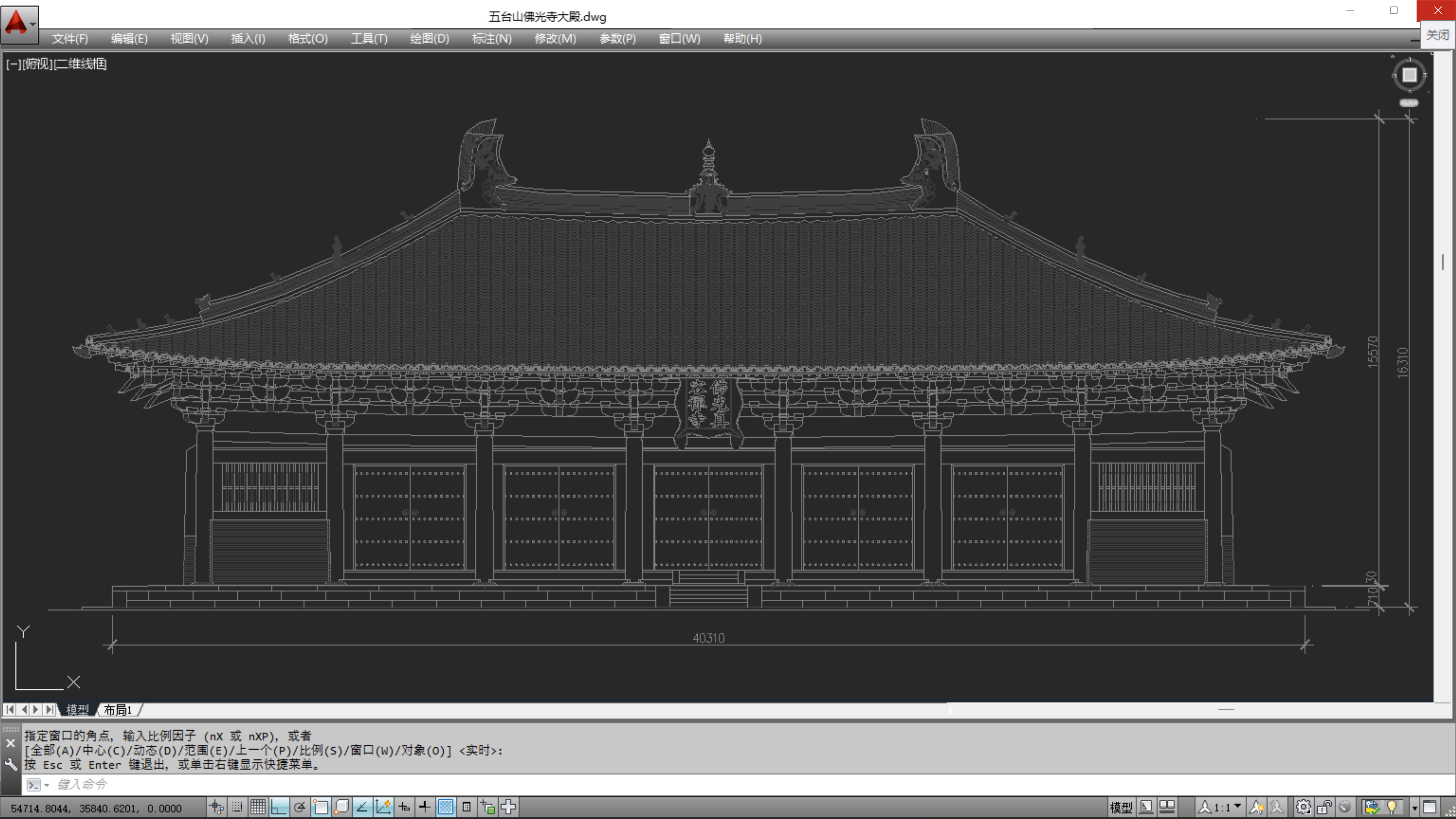Toggle Ortho Mode in status bar

pyautogui.click(x=279, y=806)
